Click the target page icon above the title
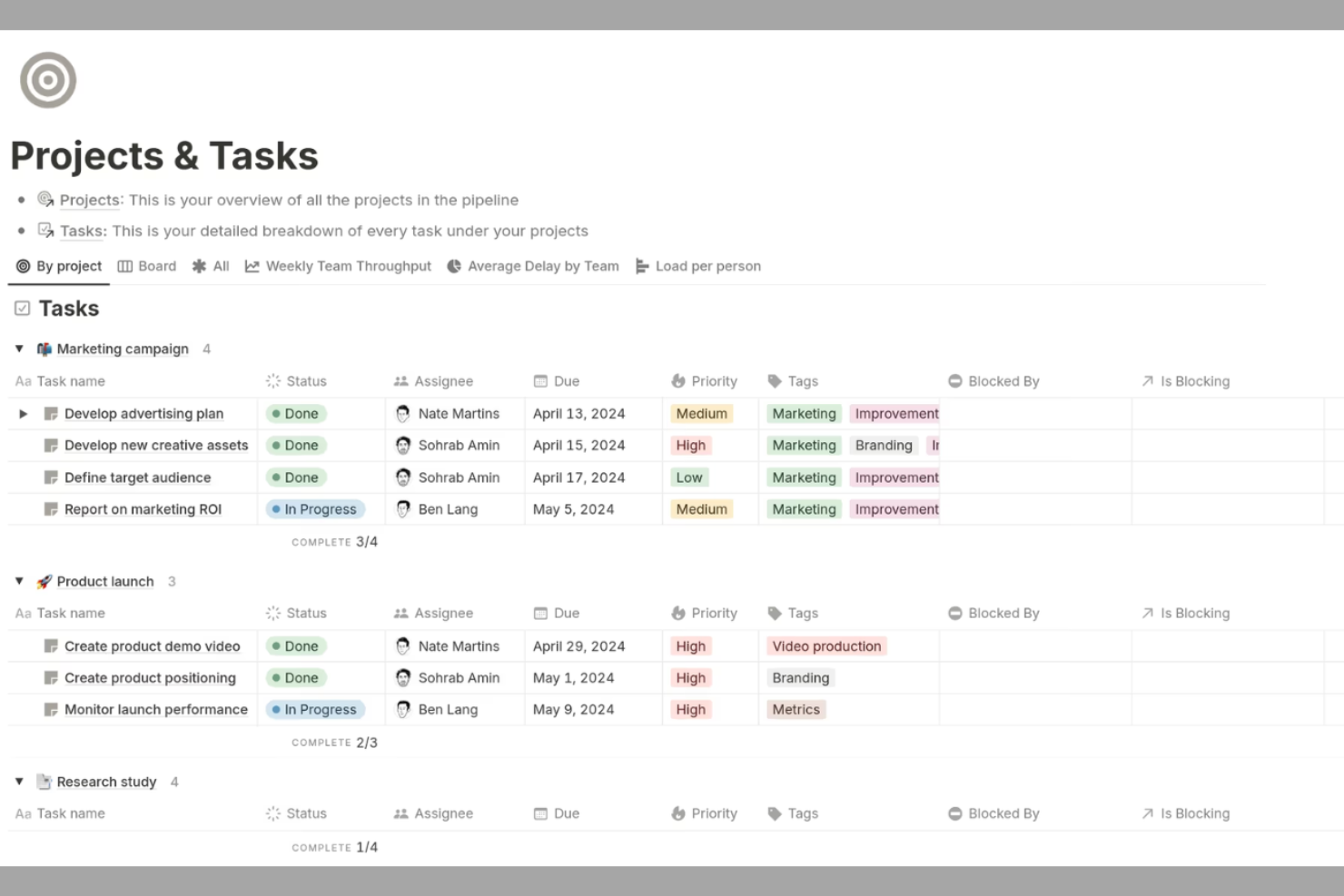This screenshot has width=1344, height=896. [47, 80]
